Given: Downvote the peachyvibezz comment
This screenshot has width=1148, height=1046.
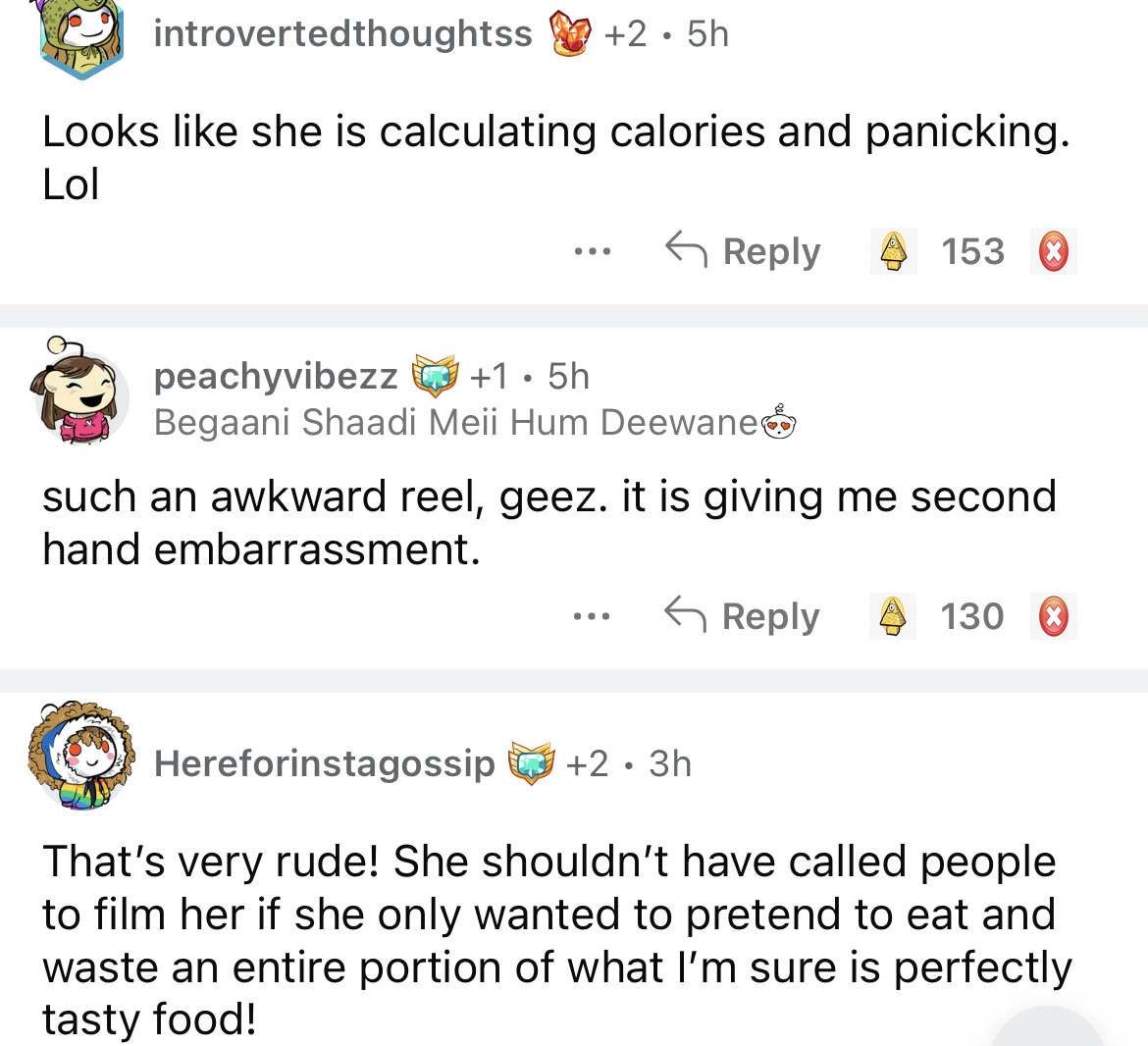Looking at the screenshot, I should (1053, 616).
